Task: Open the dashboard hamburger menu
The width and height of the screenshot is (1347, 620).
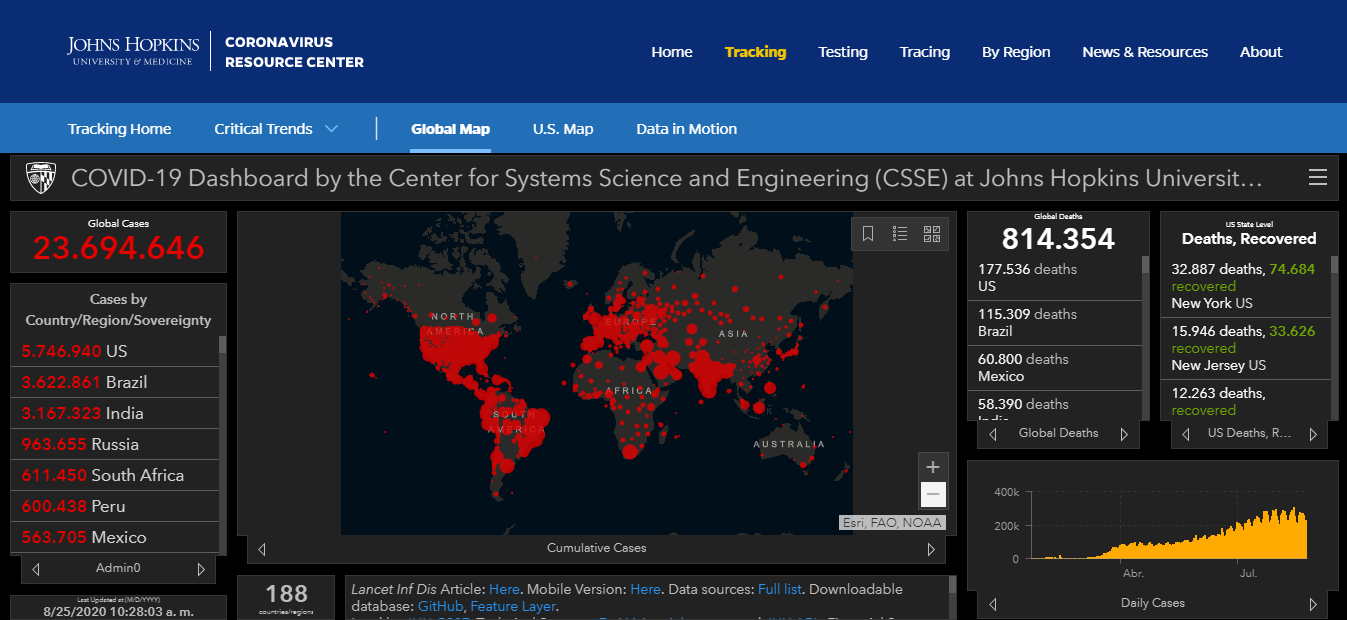Action: 1318,178
